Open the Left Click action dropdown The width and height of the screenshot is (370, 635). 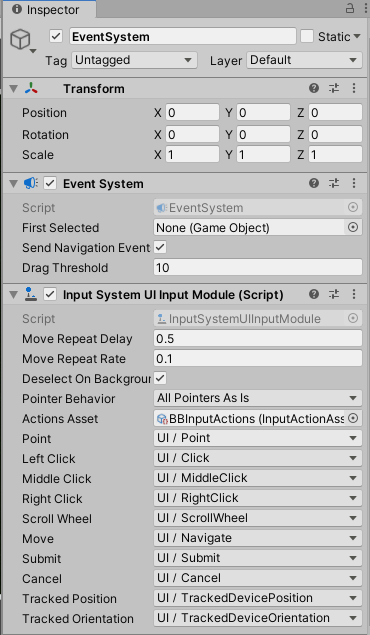pos(258,458)
